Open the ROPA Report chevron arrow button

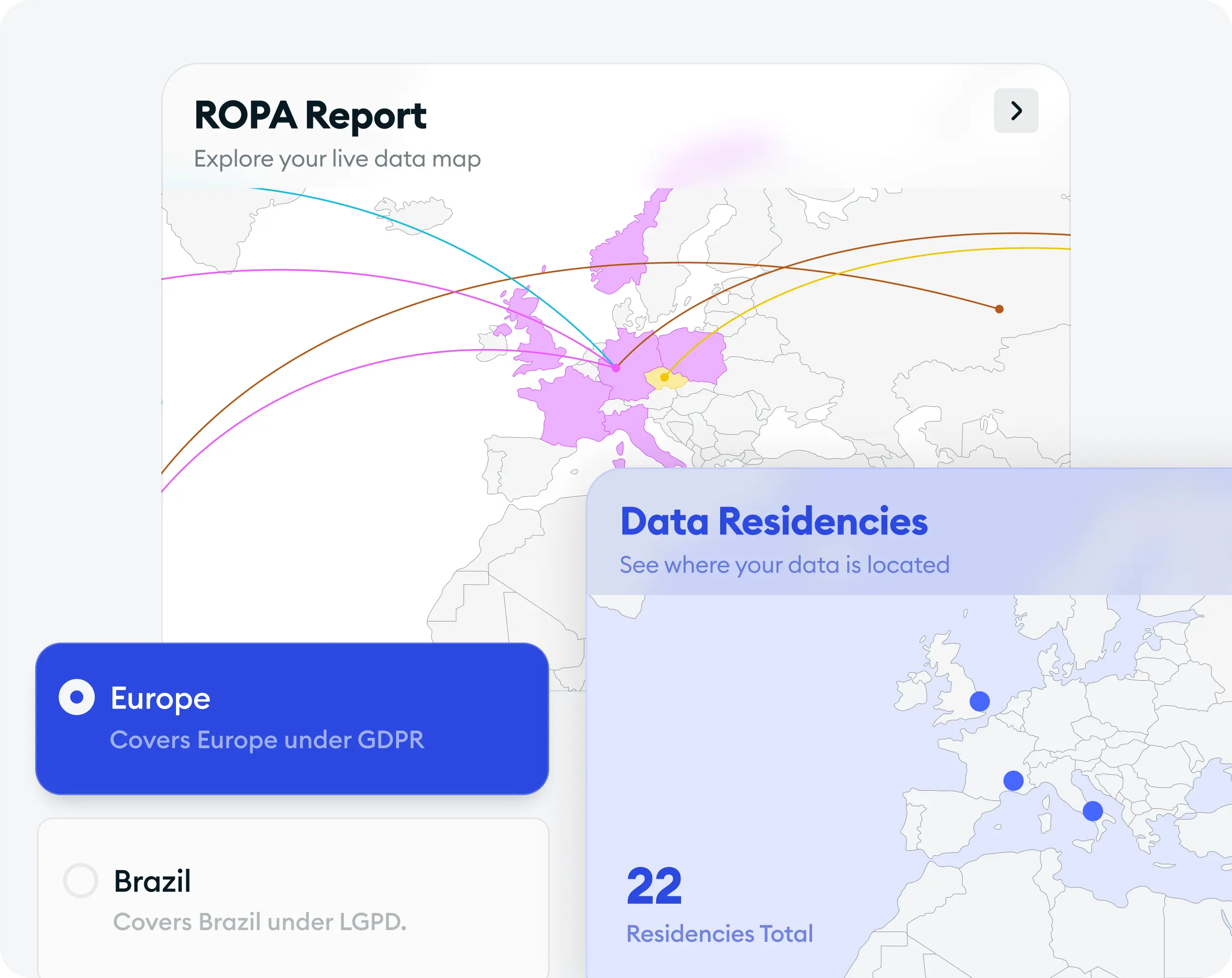[x=1015, y=111]
